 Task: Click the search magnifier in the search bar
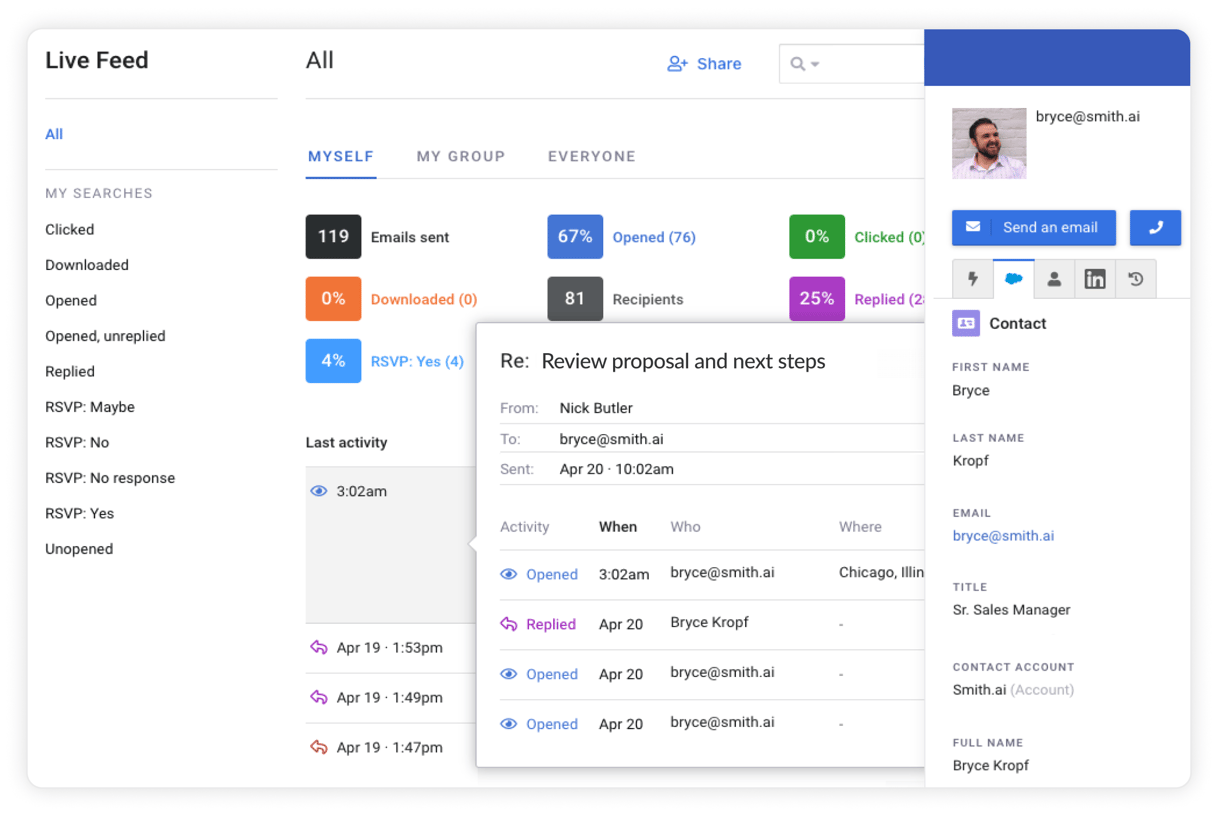tap(799, 63)
